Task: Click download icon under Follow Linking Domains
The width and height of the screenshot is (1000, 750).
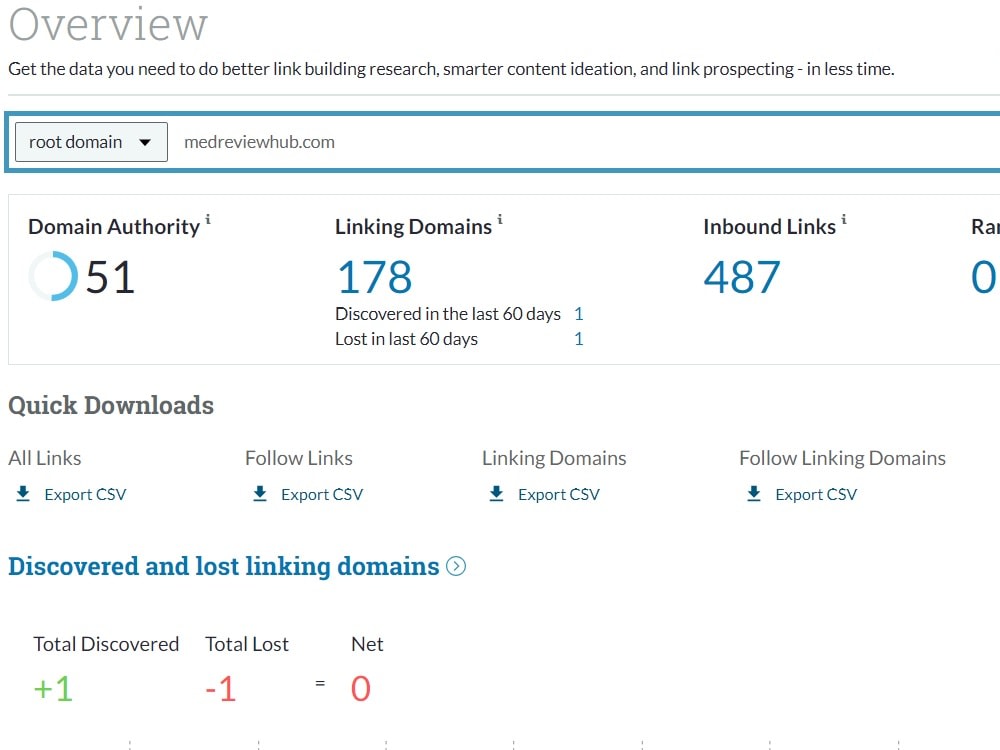Action: pyautogui.click(x=754, y=494)
